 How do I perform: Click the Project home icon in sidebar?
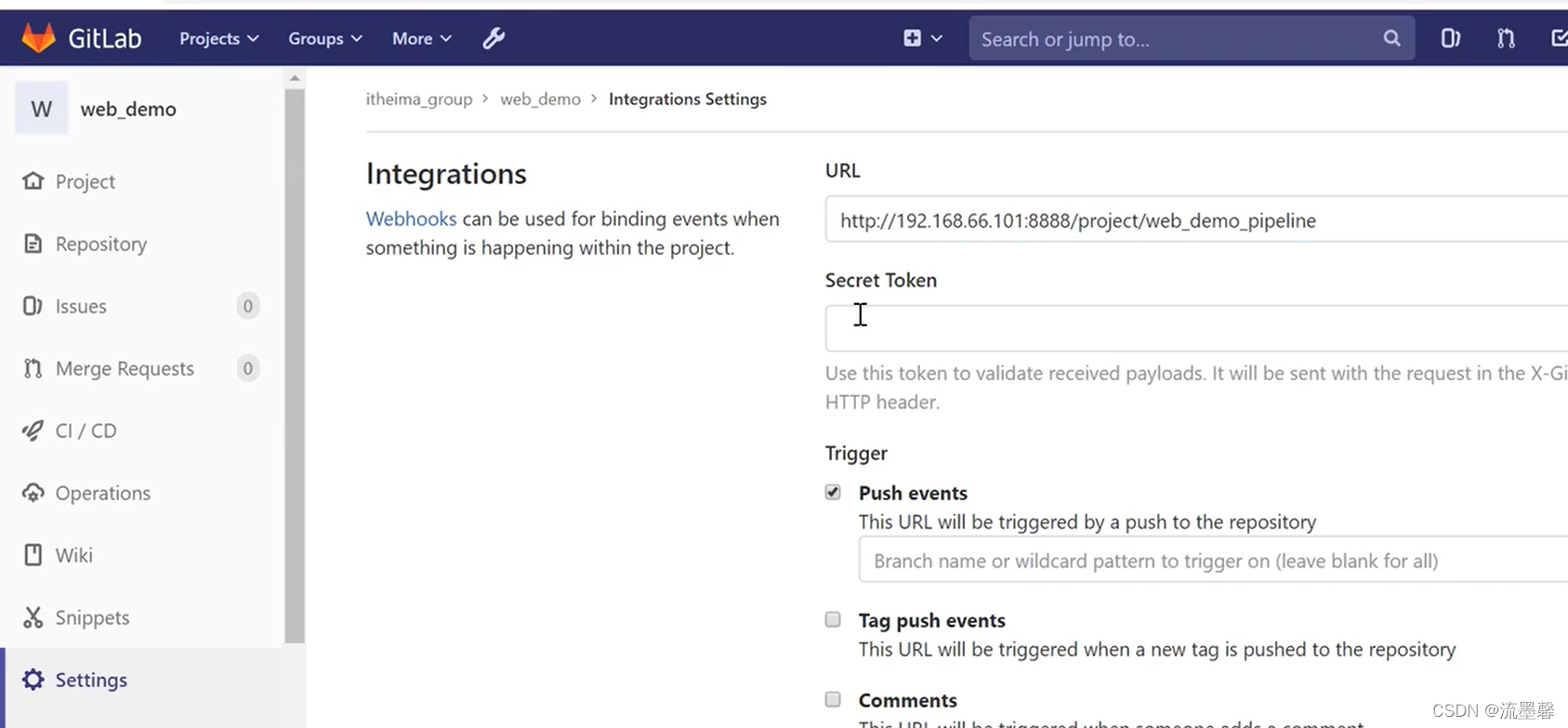point(33,180)
